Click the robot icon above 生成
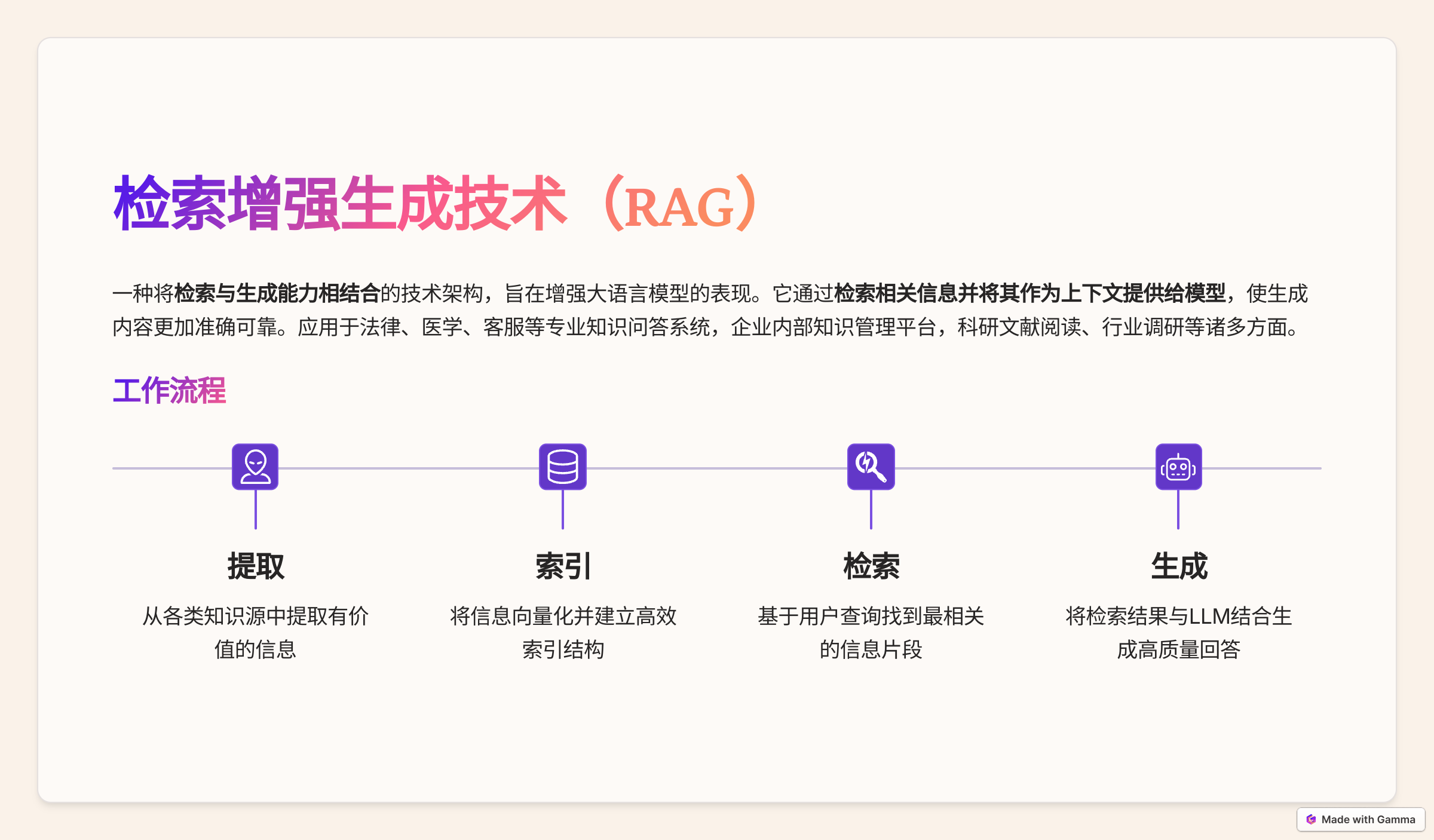 1178,467
